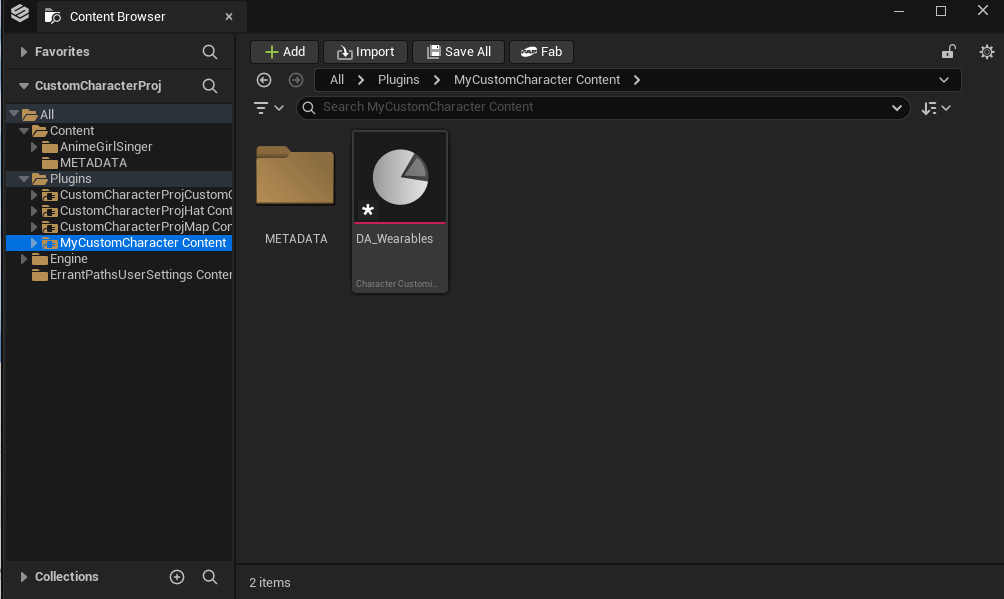Viewport: 1004px width, 599px height.
Task: Expand the CustomCharacterProjMap Content arrow
Action: 34,227
